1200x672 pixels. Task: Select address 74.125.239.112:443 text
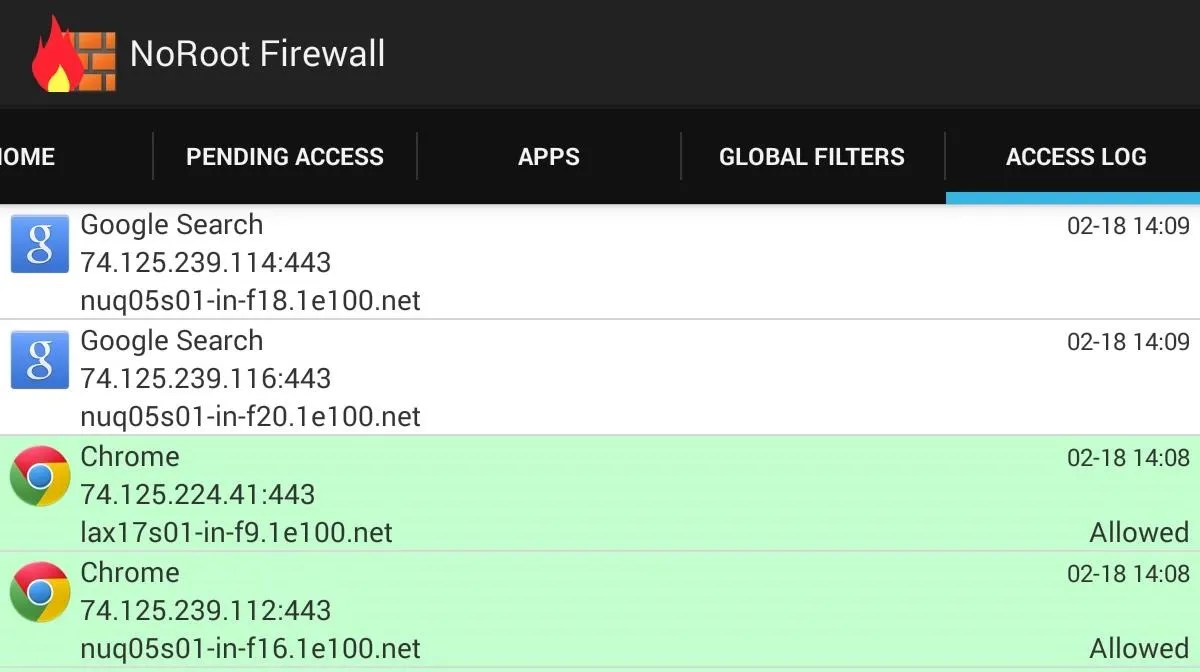[x=205, y=610]
